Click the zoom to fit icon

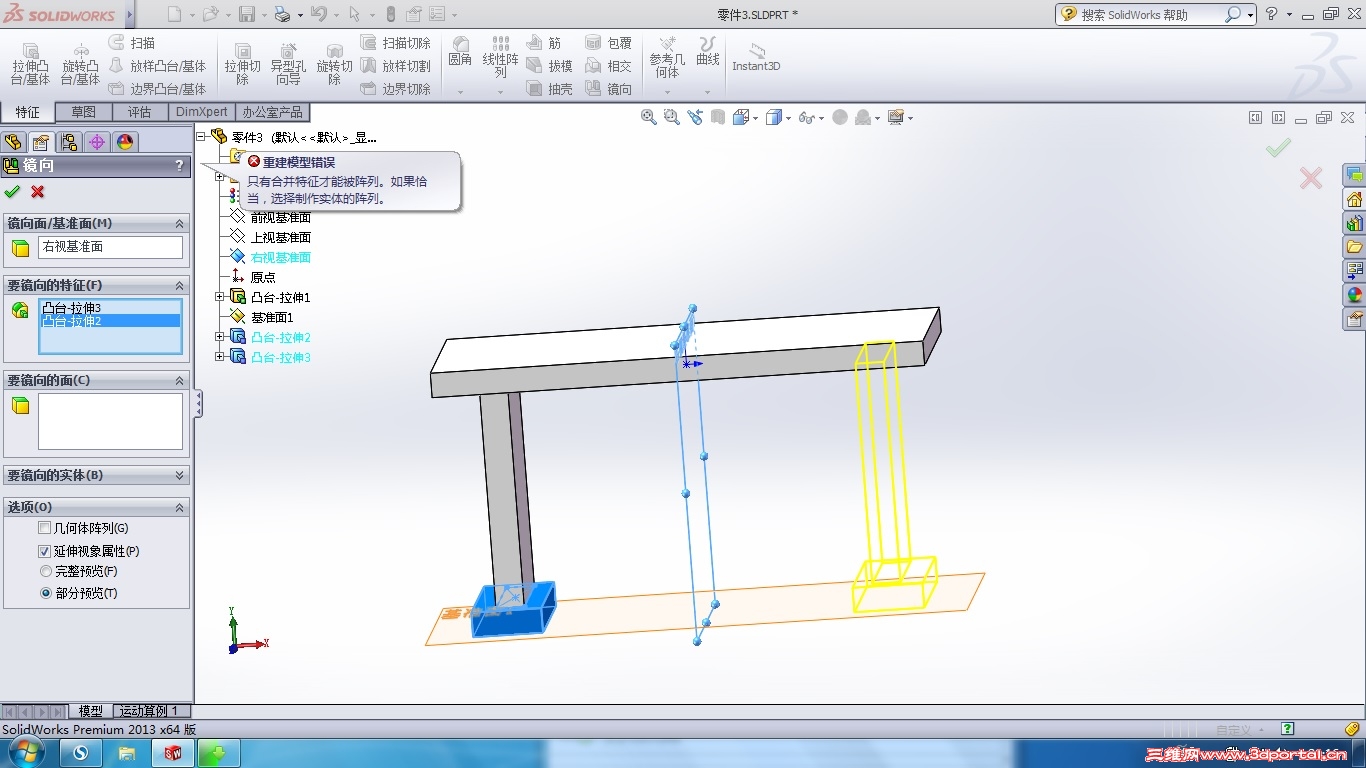tap(649, 117)
